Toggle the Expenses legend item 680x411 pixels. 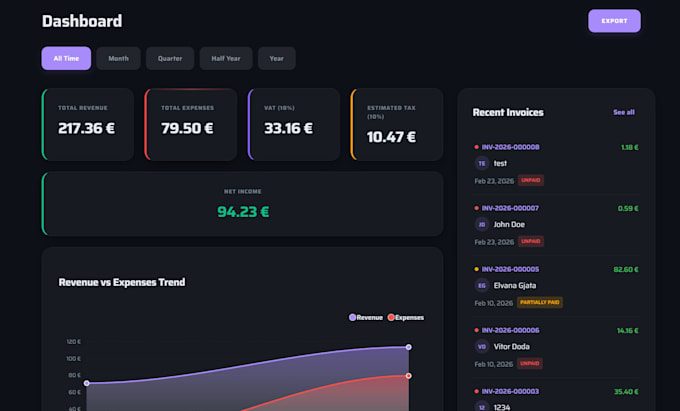(x=405, y=317)
